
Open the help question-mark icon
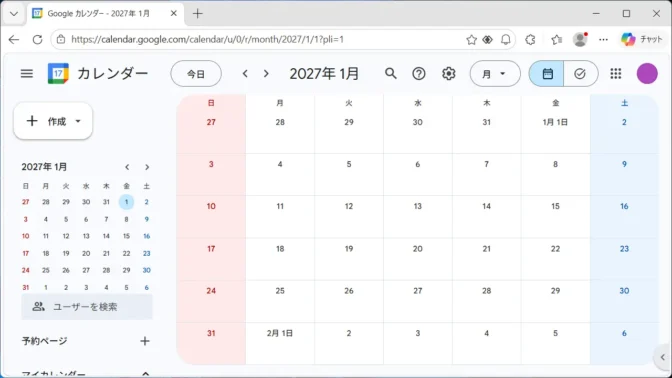[x=419, y=74]
